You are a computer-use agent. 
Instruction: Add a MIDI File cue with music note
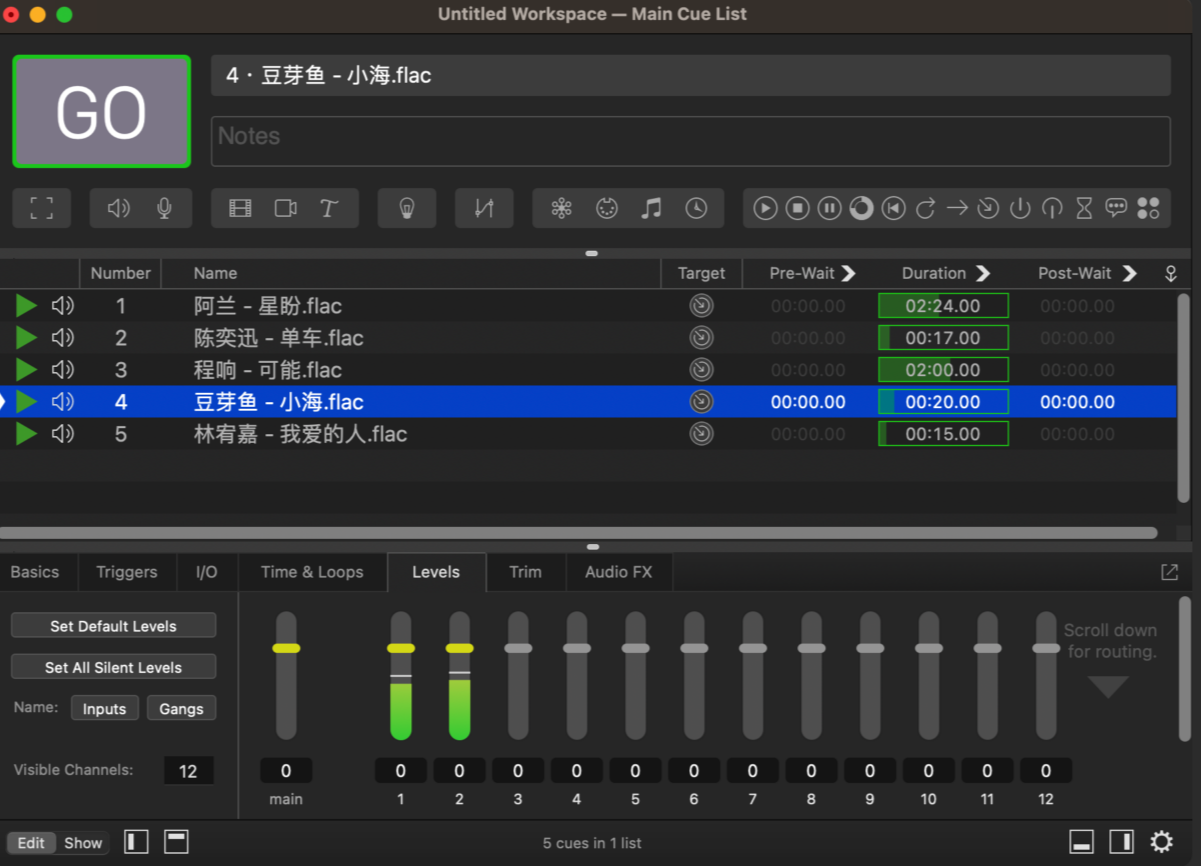click(x=651, y=208)
